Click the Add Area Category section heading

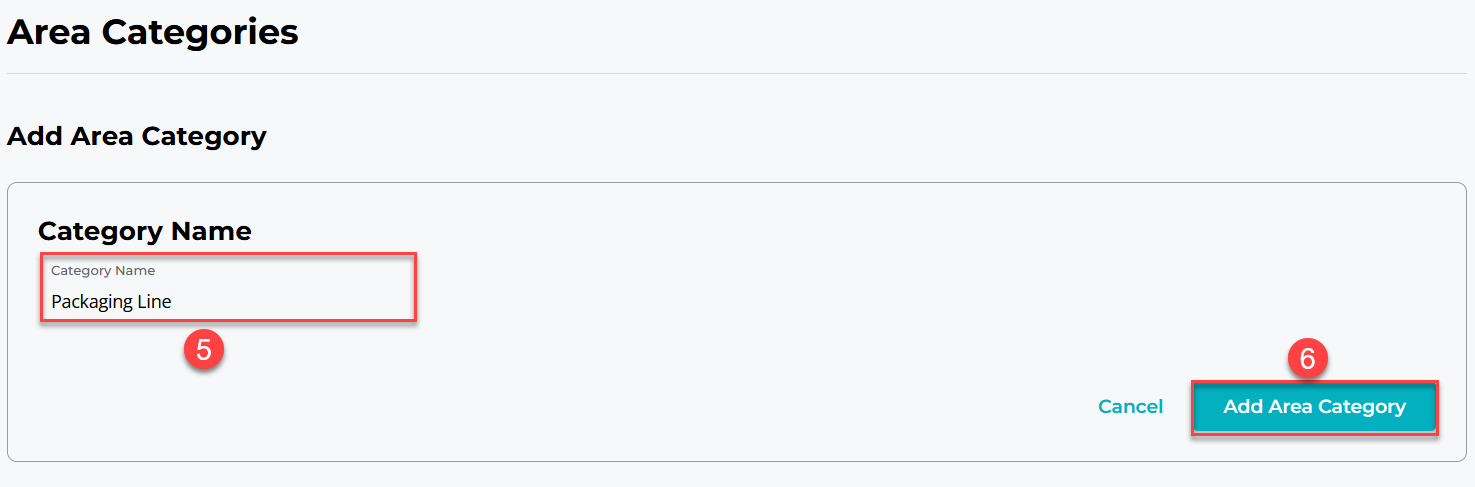pos(137,136)
